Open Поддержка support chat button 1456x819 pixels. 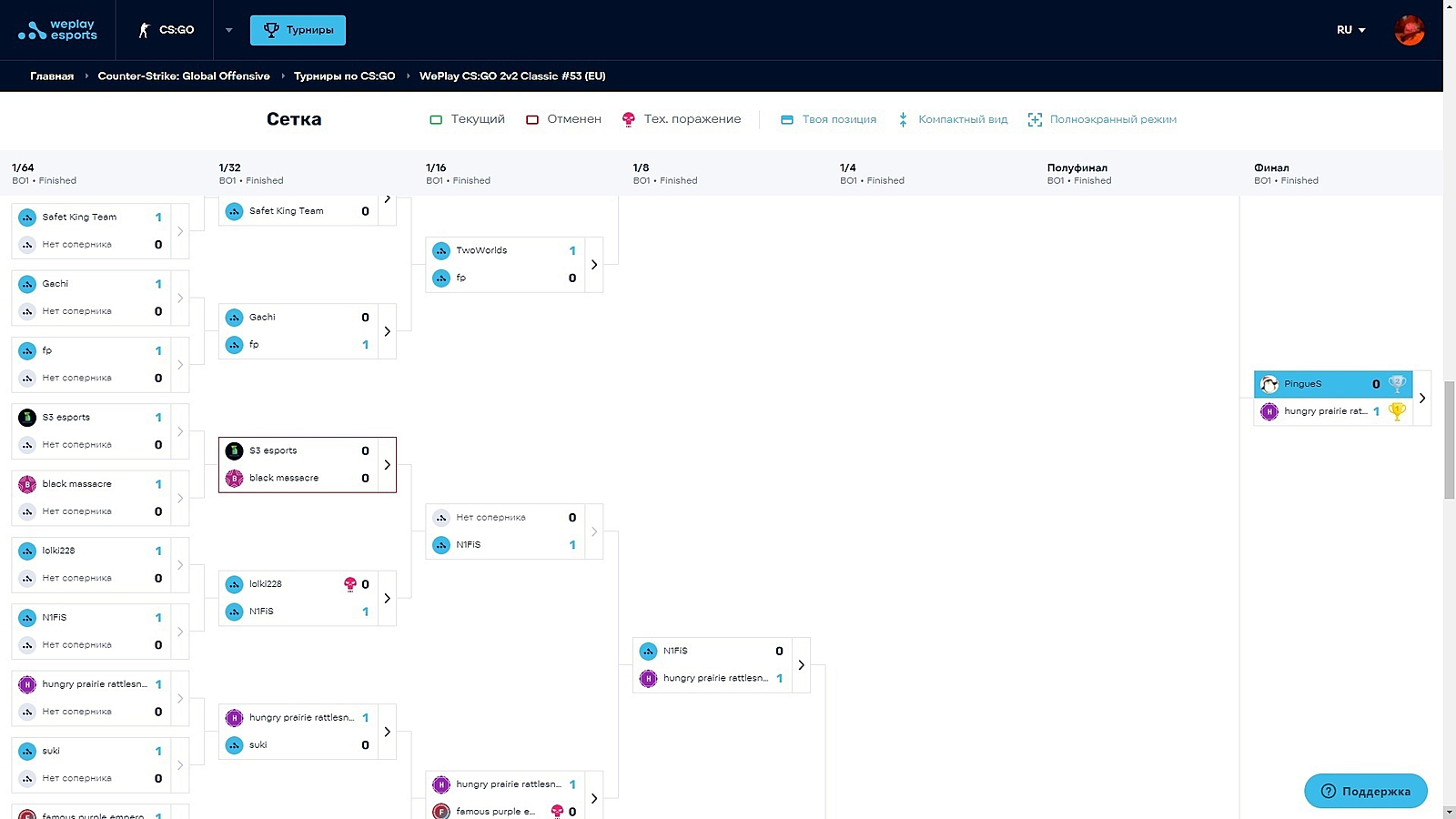pyautogui.click(x=1366, y=791)
